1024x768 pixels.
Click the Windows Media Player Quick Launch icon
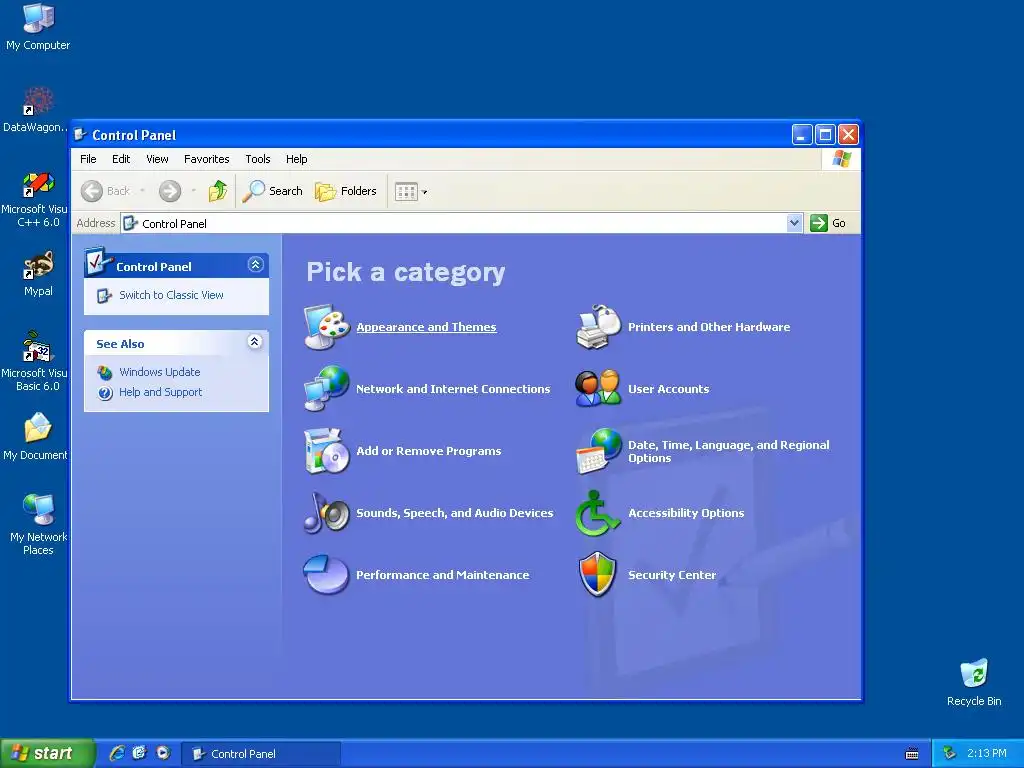click(163, 753)
